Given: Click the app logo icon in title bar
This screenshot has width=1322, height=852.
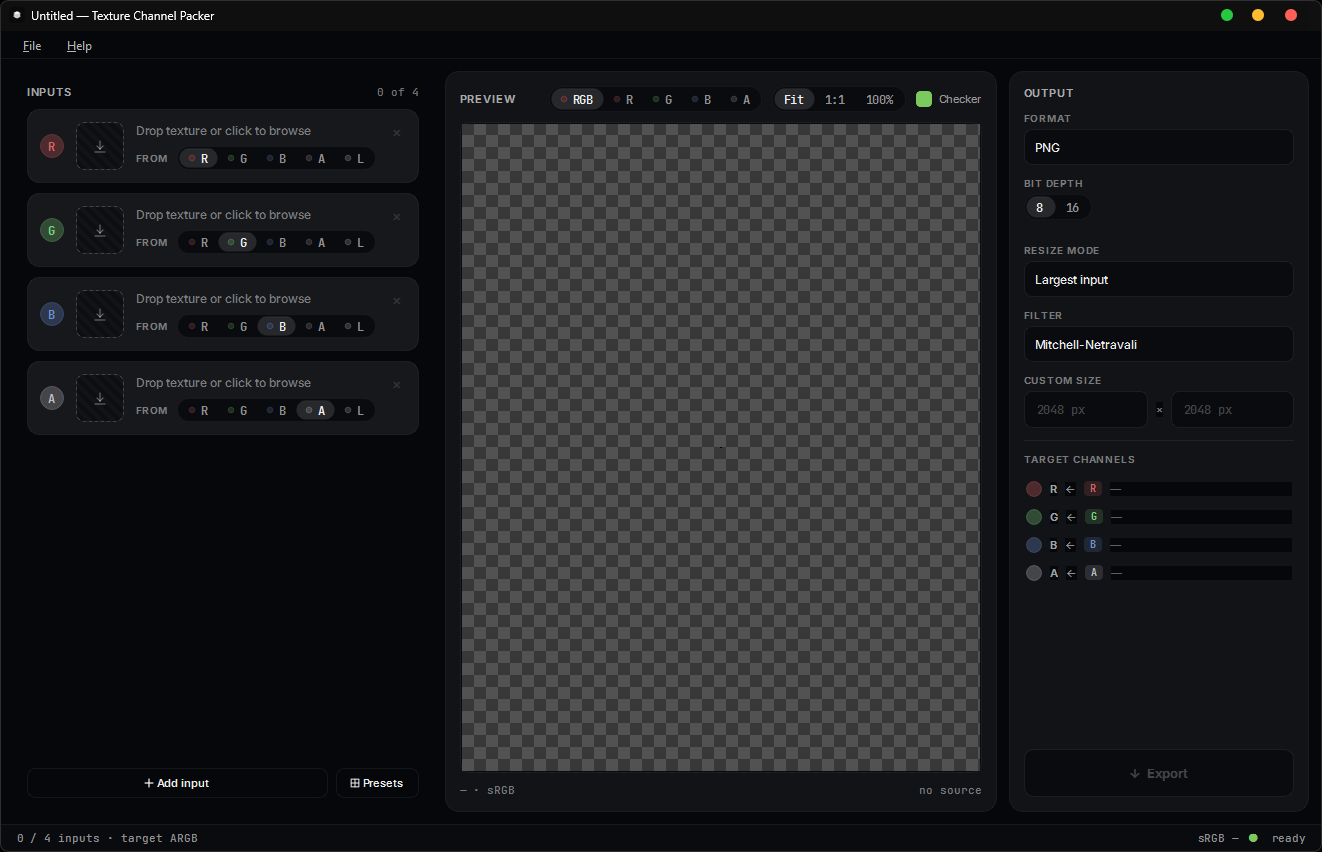Looking at the screenshot, I should (17, 15).
